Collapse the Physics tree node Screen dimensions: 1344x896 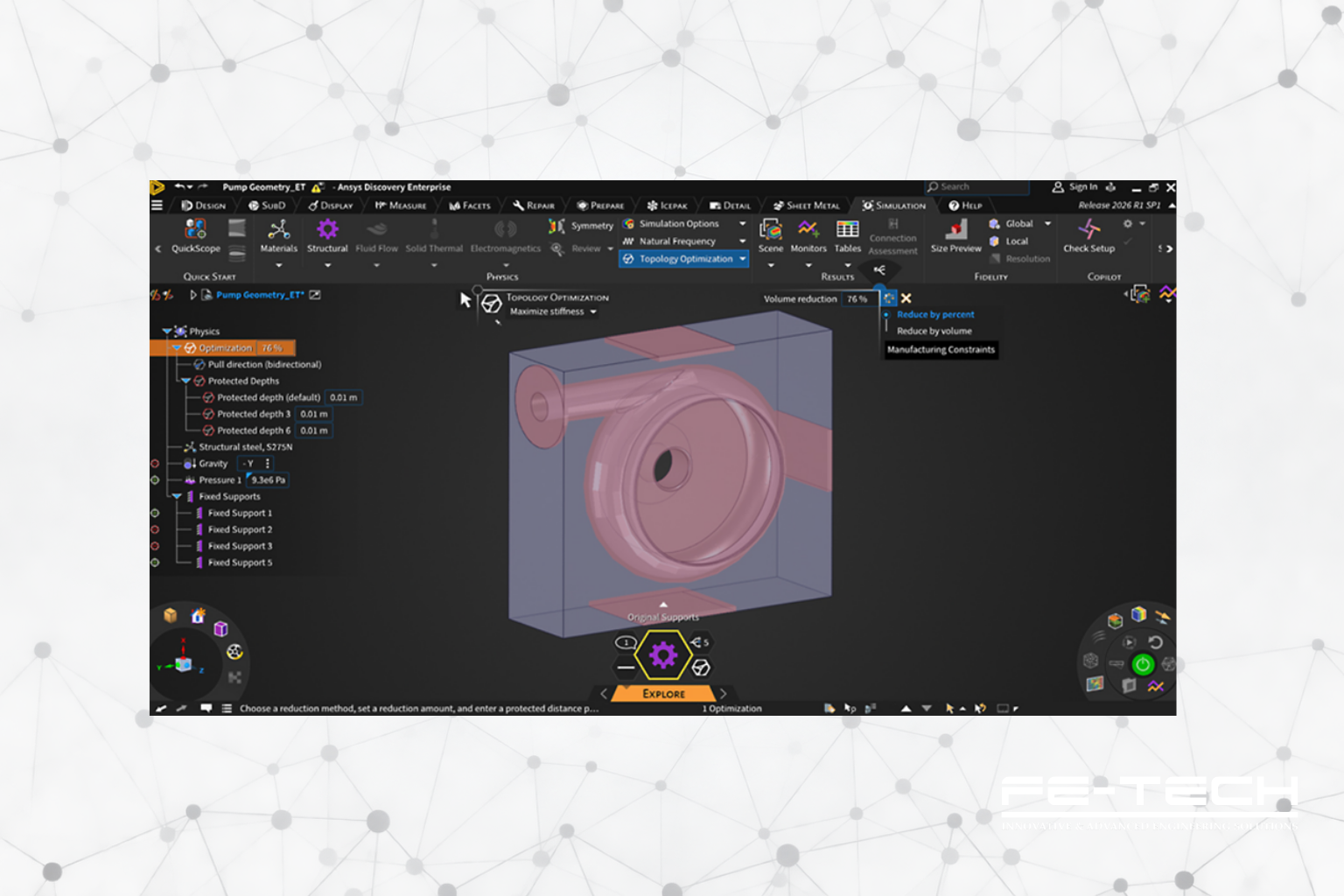(166, 332)
